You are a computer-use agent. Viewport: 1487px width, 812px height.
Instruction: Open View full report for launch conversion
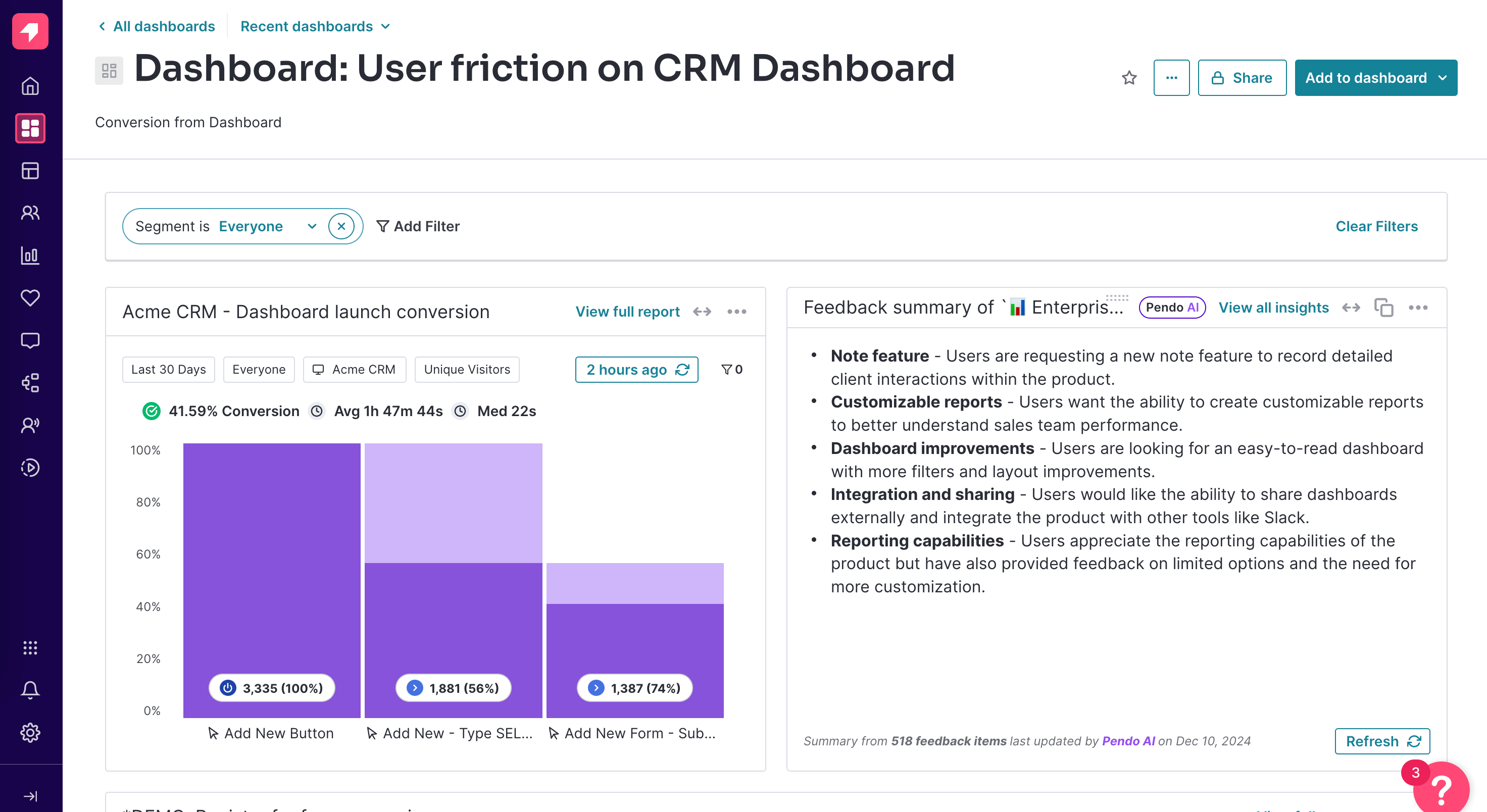click(627, 312)
